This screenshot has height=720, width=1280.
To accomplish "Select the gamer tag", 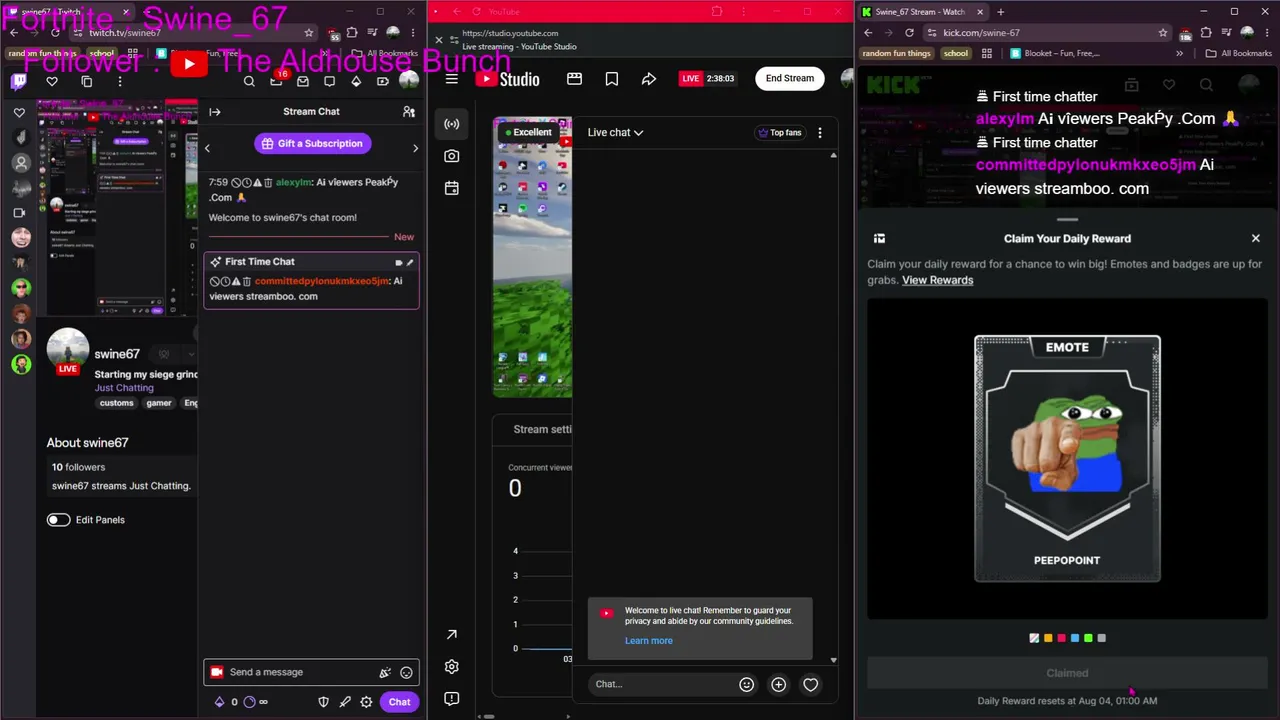I will click(159, 403).
